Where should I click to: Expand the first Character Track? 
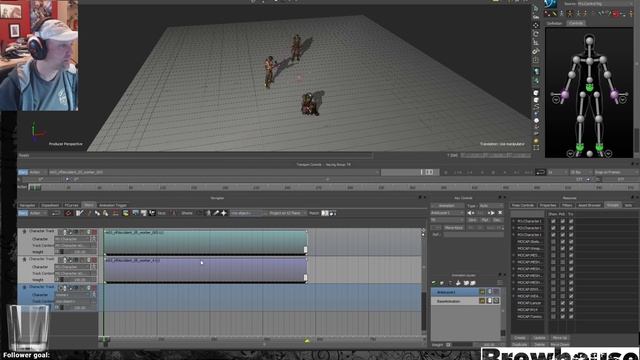pos(24,231)
